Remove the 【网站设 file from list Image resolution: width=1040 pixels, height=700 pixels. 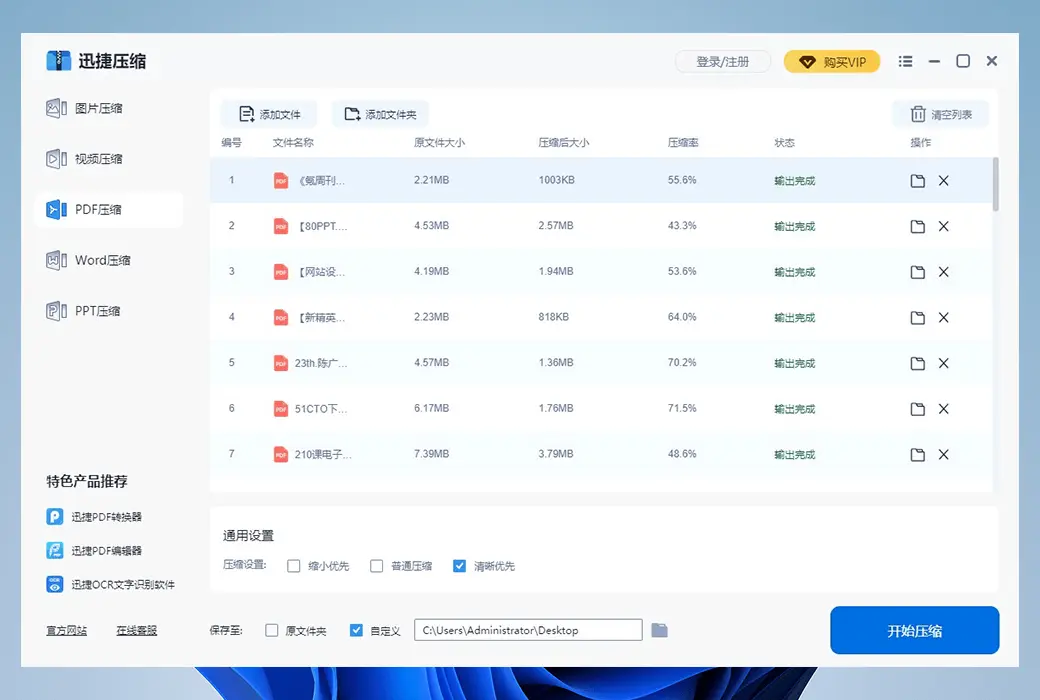[943, 272]
